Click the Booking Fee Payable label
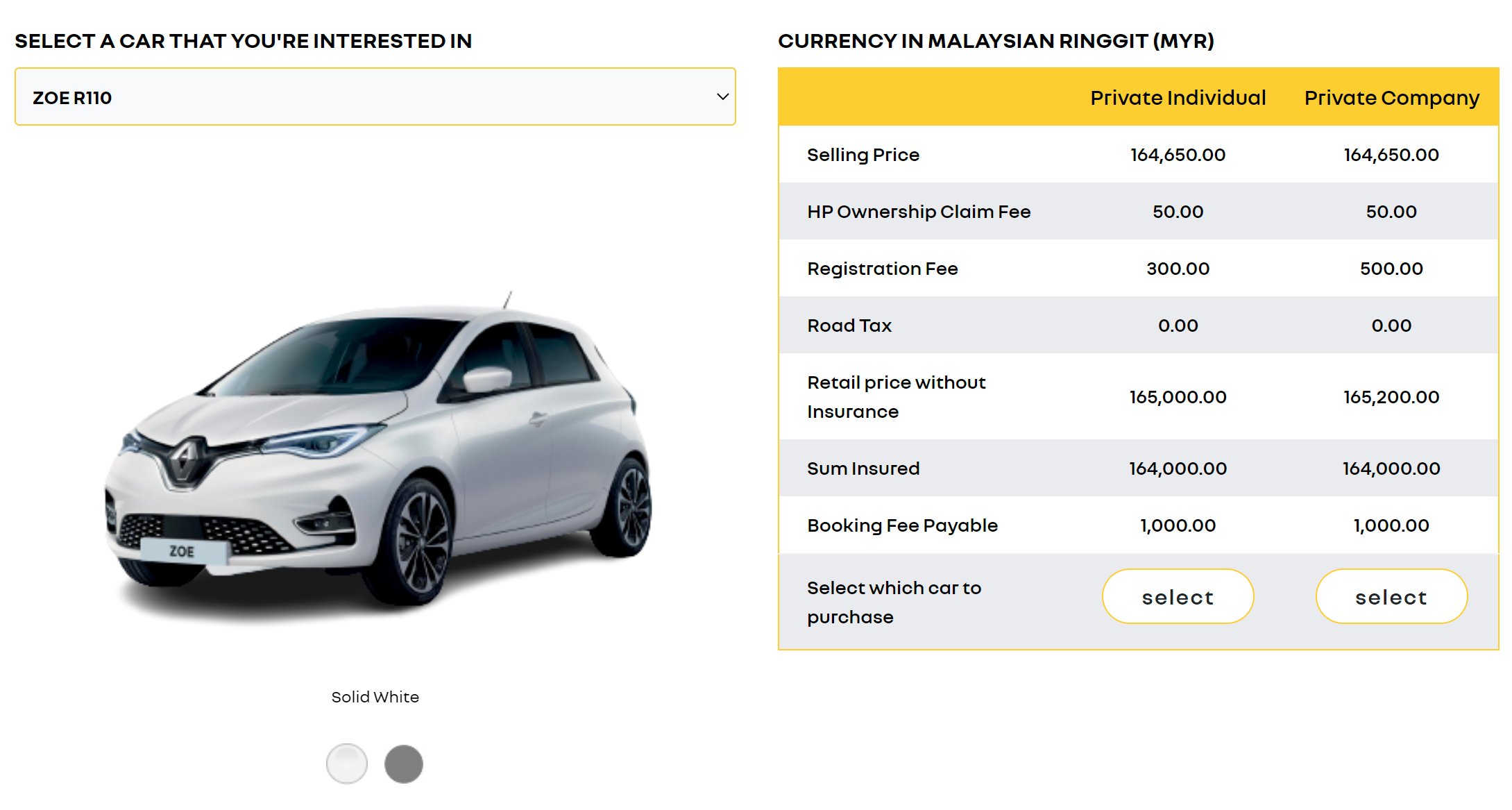The height and width of the screenshot is (810, 1512). (902, 525)
